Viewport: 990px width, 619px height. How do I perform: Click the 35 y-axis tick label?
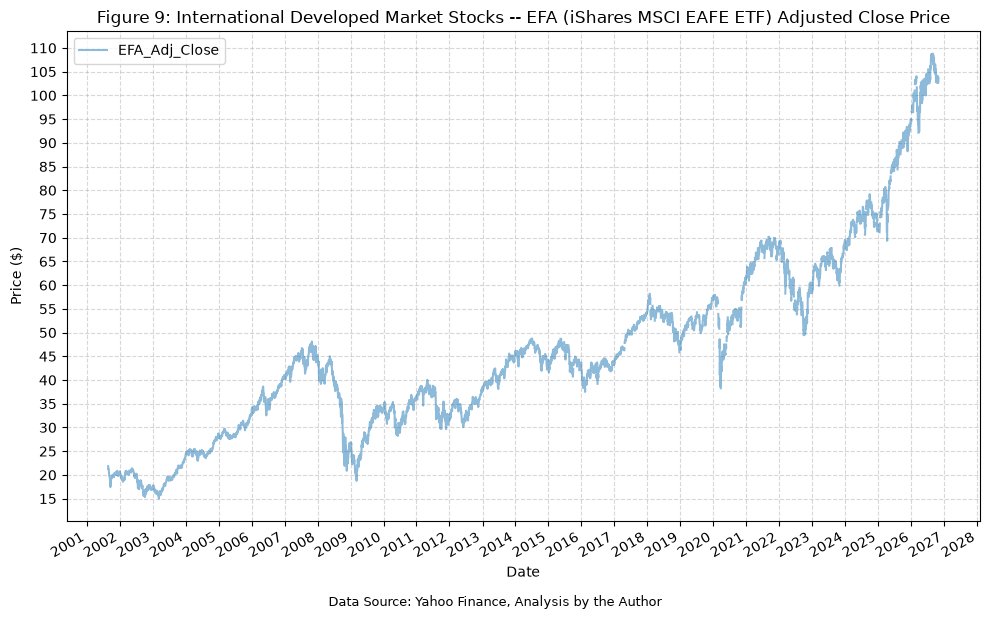point(47,404)
